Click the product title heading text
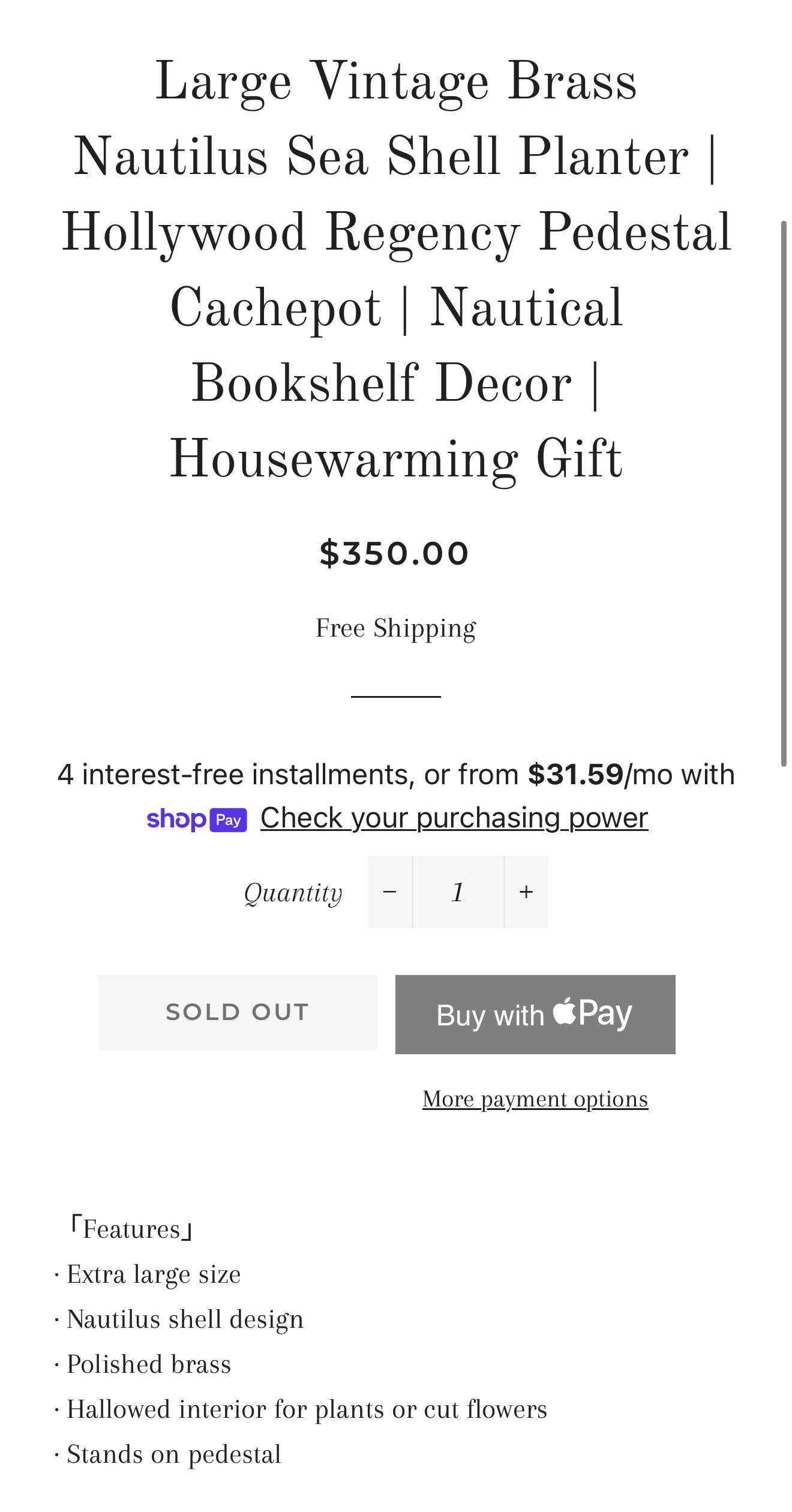Viewport: 792px width, 1512px height. click(x=396, y=269)
